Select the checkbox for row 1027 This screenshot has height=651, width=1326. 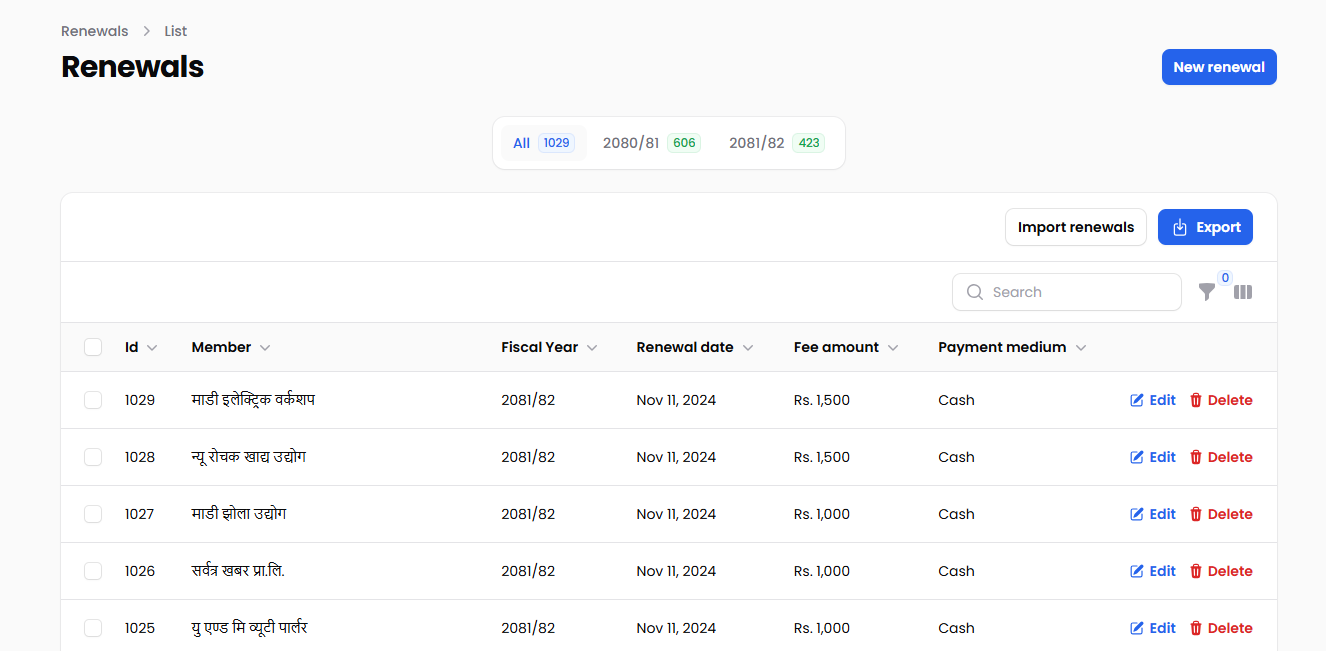pyautogui.click(x=93, y=514)
